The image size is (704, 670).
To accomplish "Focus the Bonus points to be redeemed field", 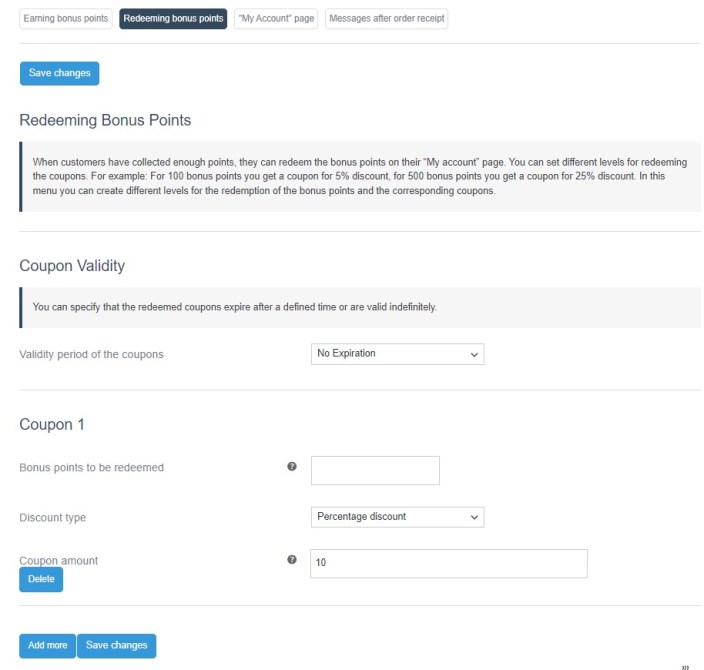I will (375, 470).
